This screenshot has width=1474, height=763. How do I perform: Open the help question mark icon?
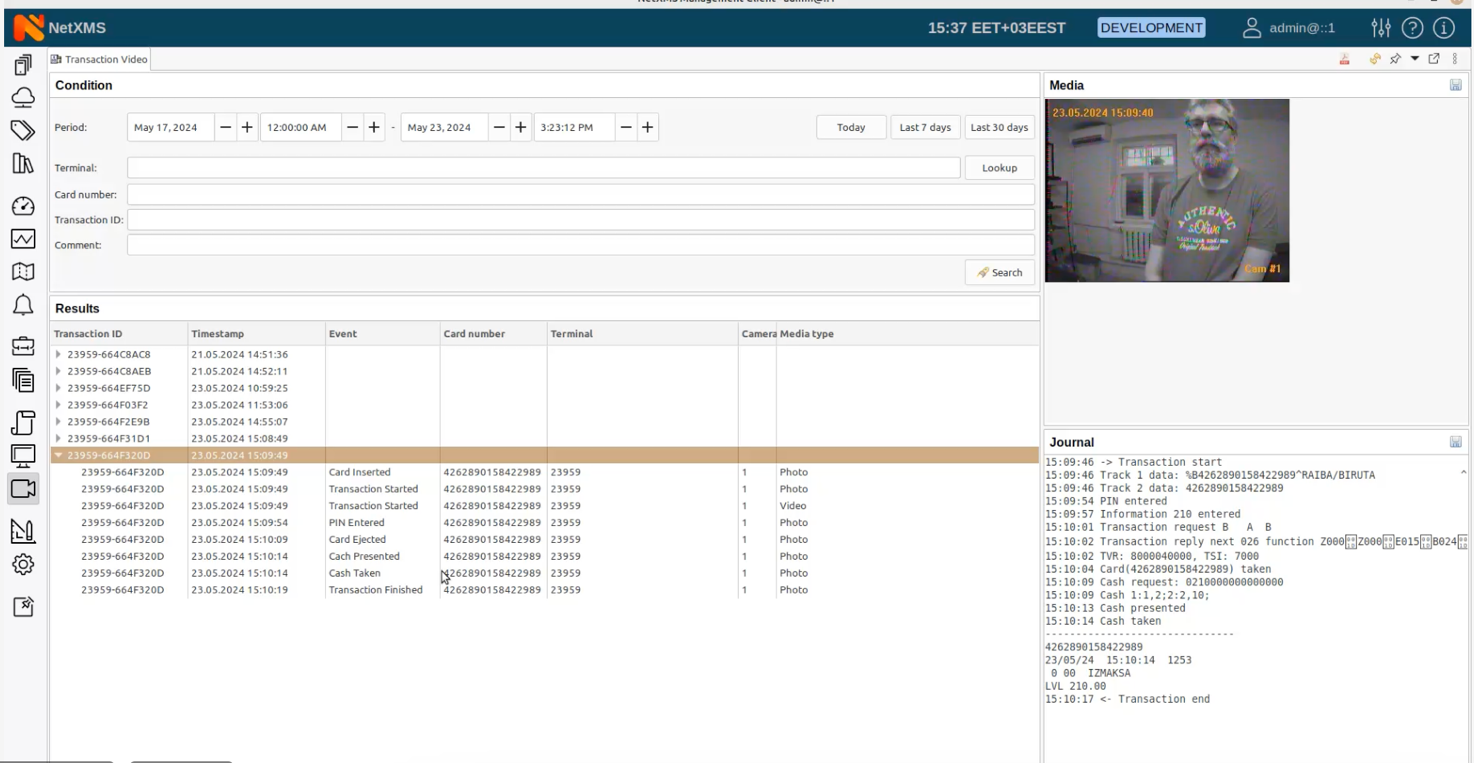pyautogui.click(x=1412, y=28)
